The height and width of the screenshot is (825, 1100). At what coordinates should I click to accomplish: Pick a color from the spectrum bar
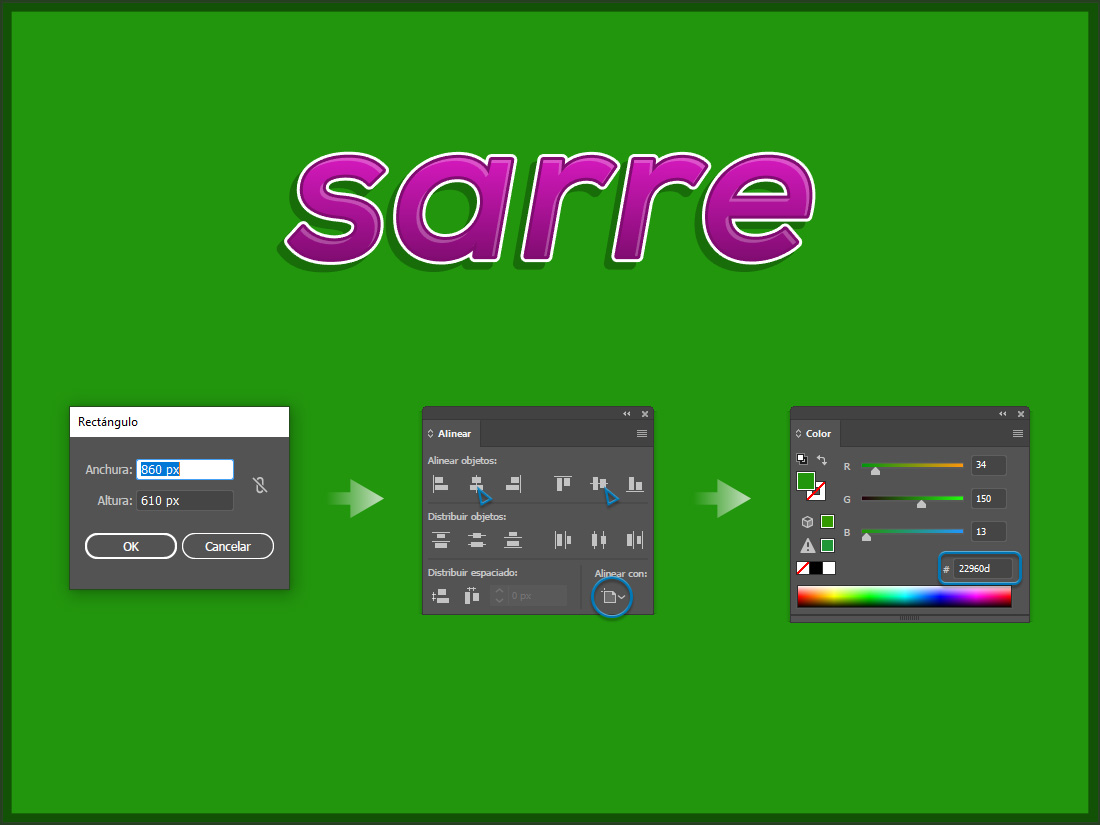pyautogui.click(x=904, y=596)
